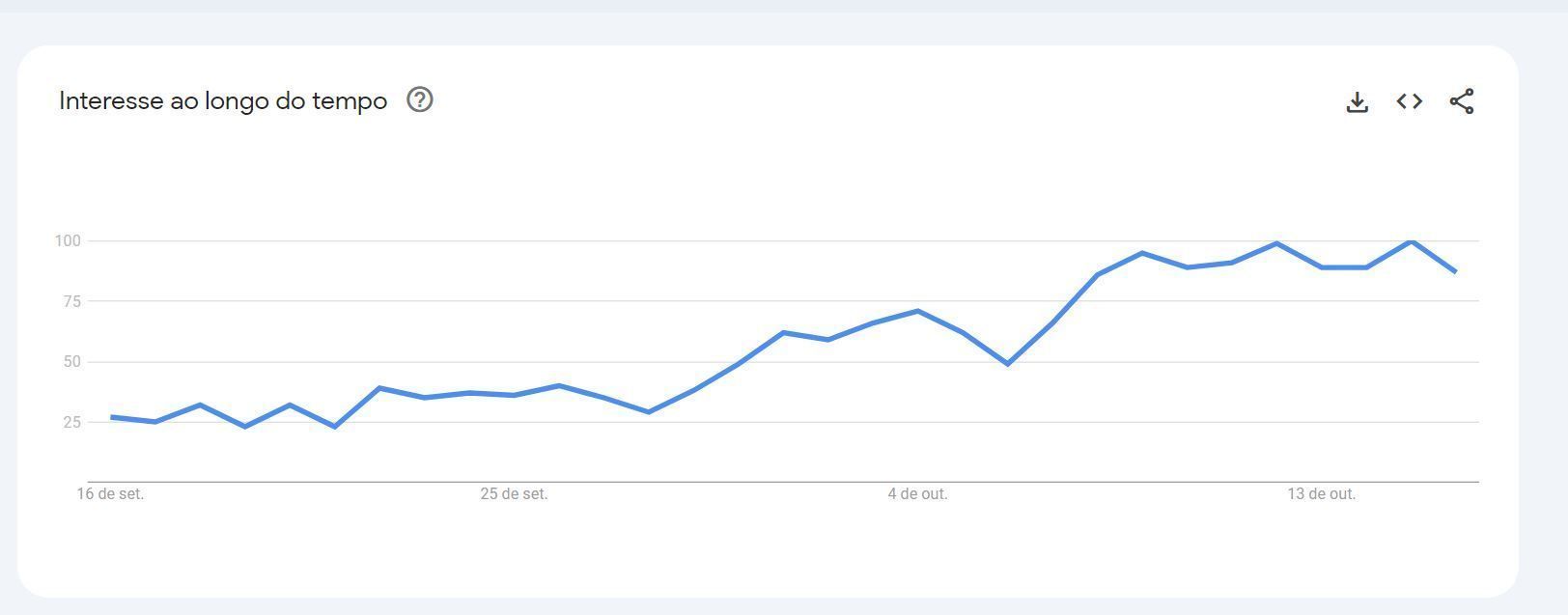1568x615 pixels.
Task: Click the '4 de out.' axis label
Action: tap(917, 494)
